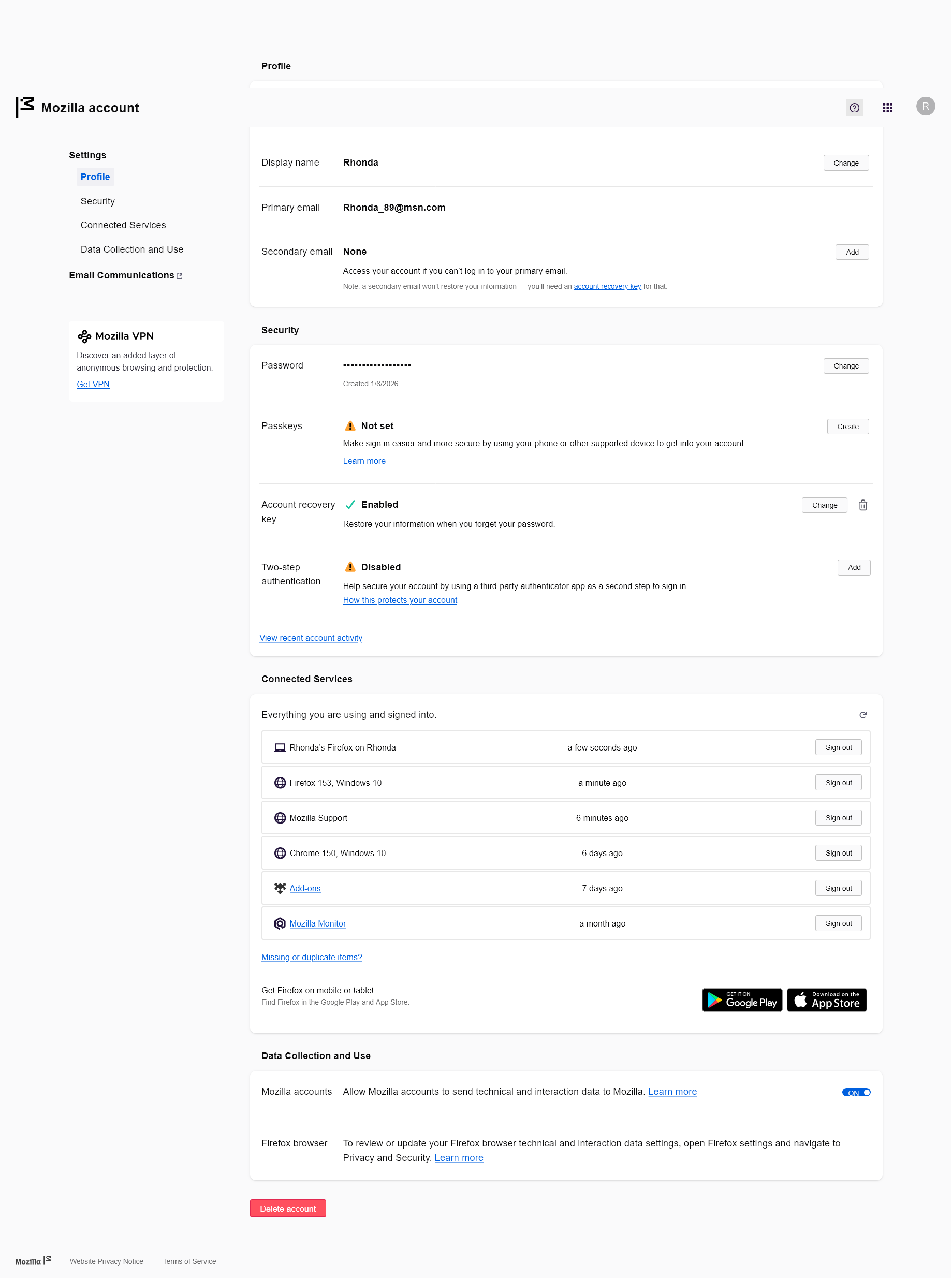
Task: Open the account recovery key link
Action: pyautogui.click(x=607, y=286)
